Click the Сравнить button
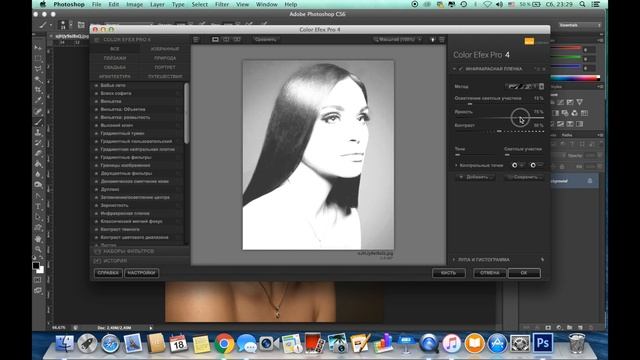This screenshot has height=360, width=640. point(265,40)
